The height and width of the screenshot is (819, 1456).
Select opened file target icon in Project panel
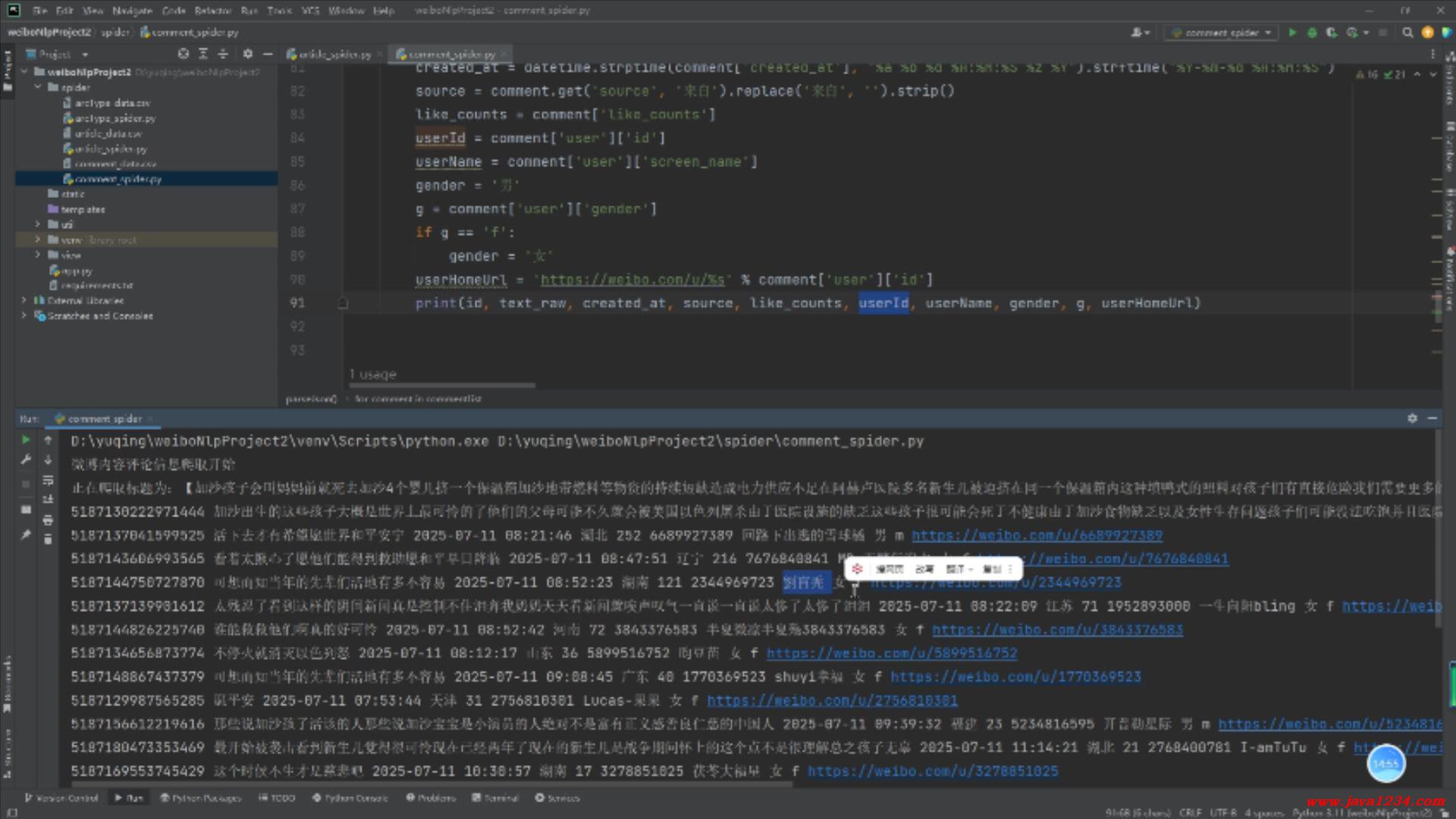click(x=184, y=54)
